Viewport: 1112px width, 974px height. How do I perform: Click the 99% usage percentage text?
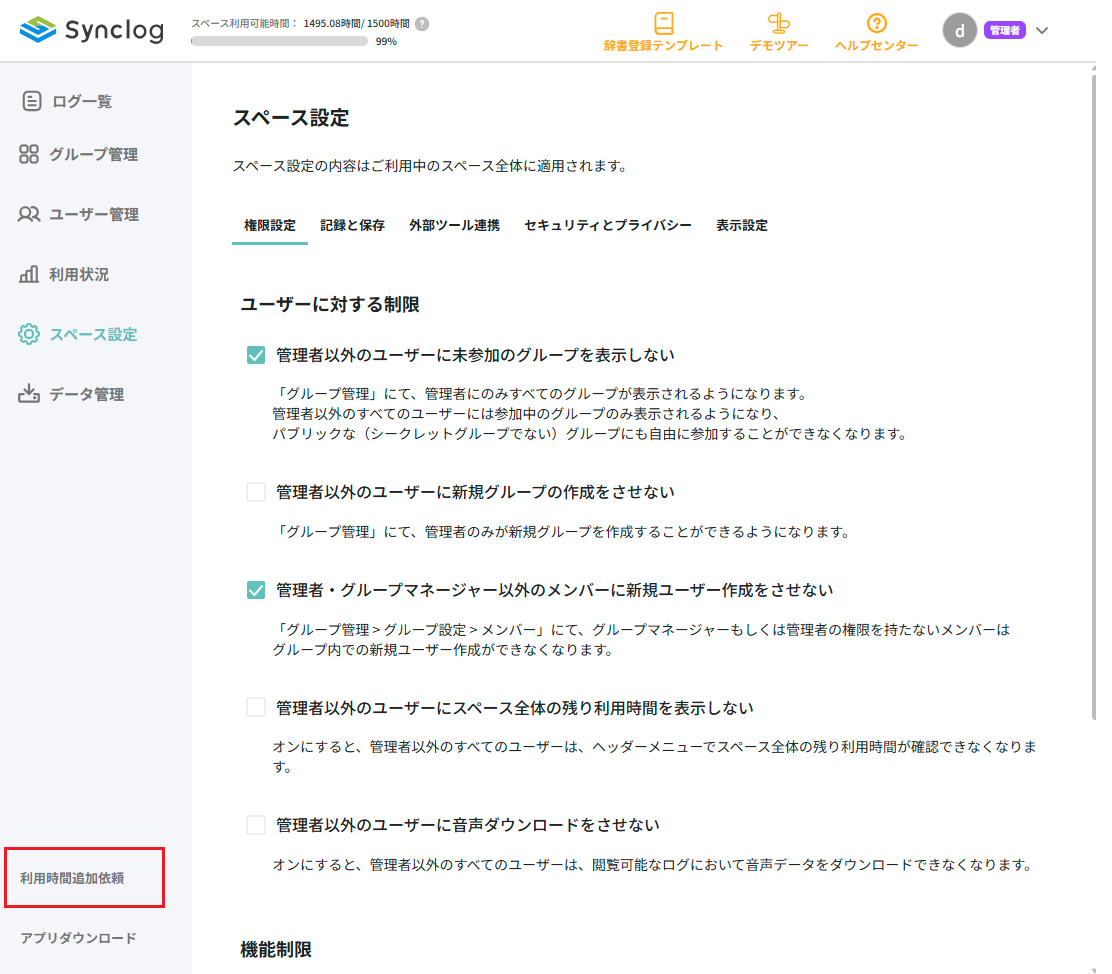pyautogui.click(x=386, y=42)
